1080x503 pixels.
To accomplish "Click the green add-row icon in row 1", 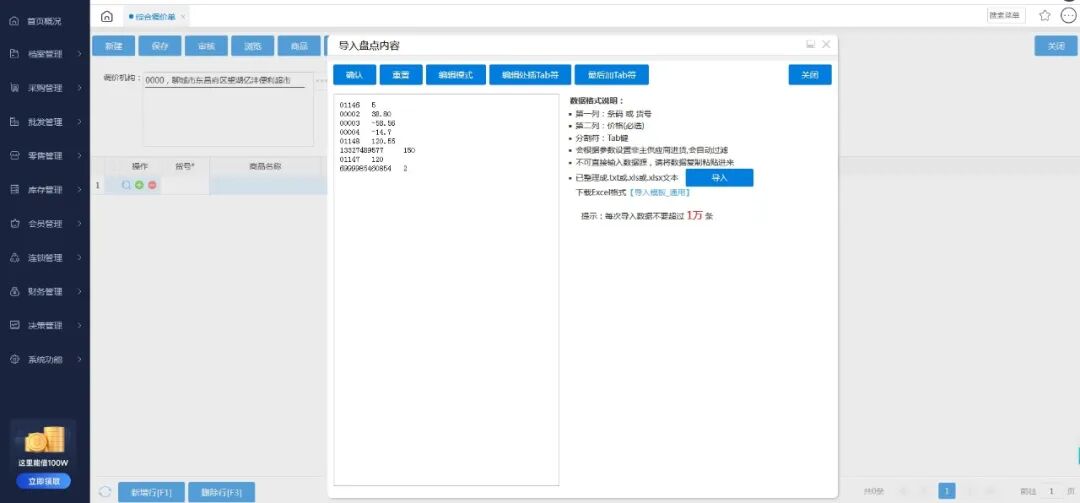I will pos(139,185).
